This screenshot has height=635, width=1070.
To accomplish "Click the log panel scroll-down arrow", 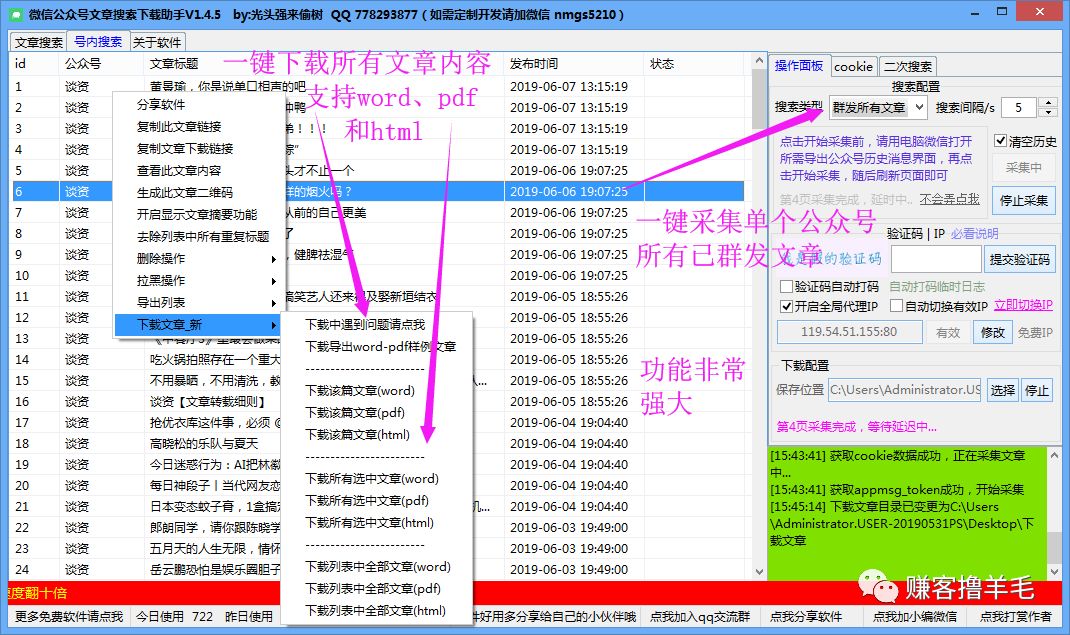I will tap(1054, 572).
